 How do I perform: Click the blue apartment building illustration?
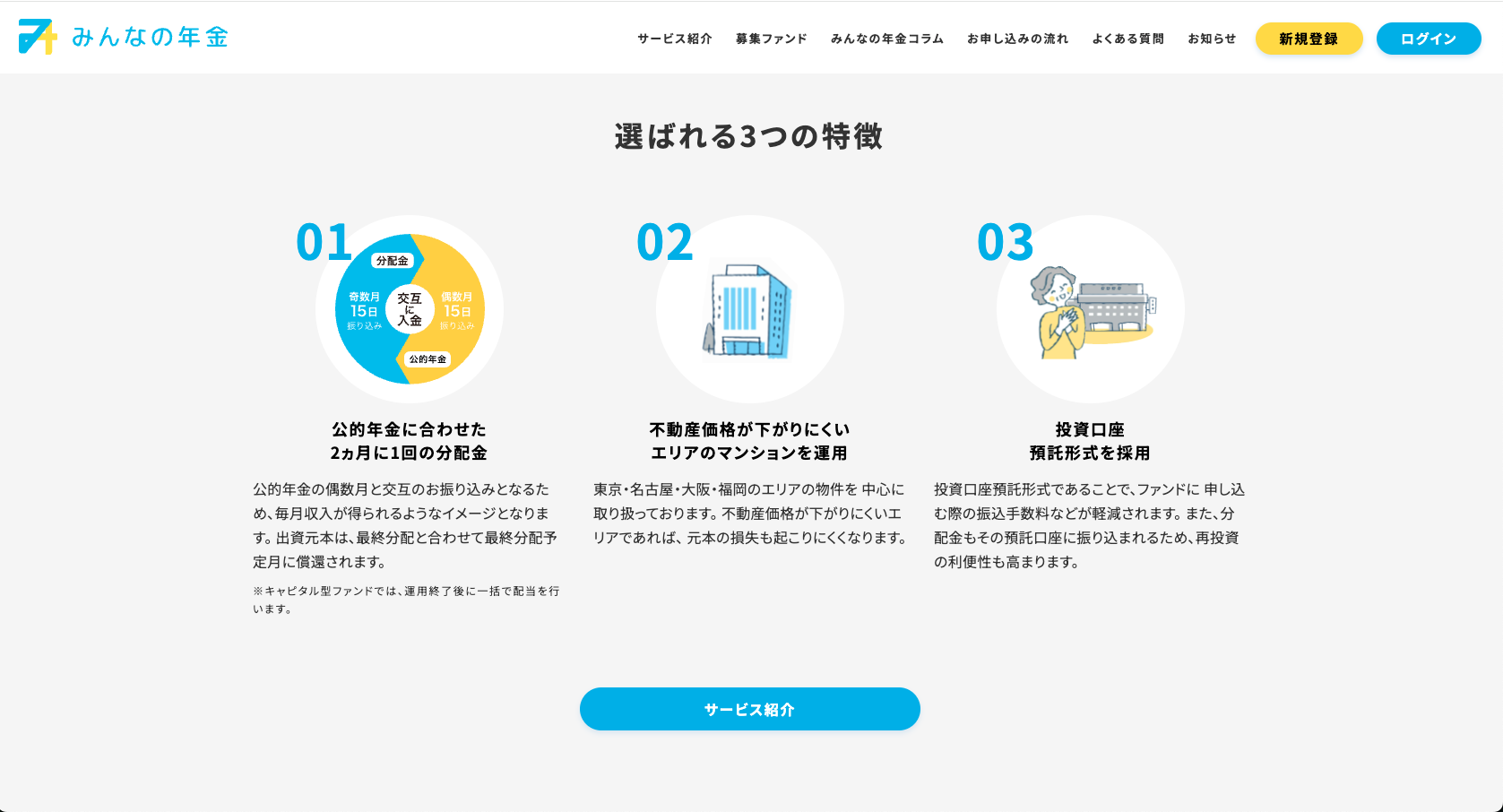[748, 310]
